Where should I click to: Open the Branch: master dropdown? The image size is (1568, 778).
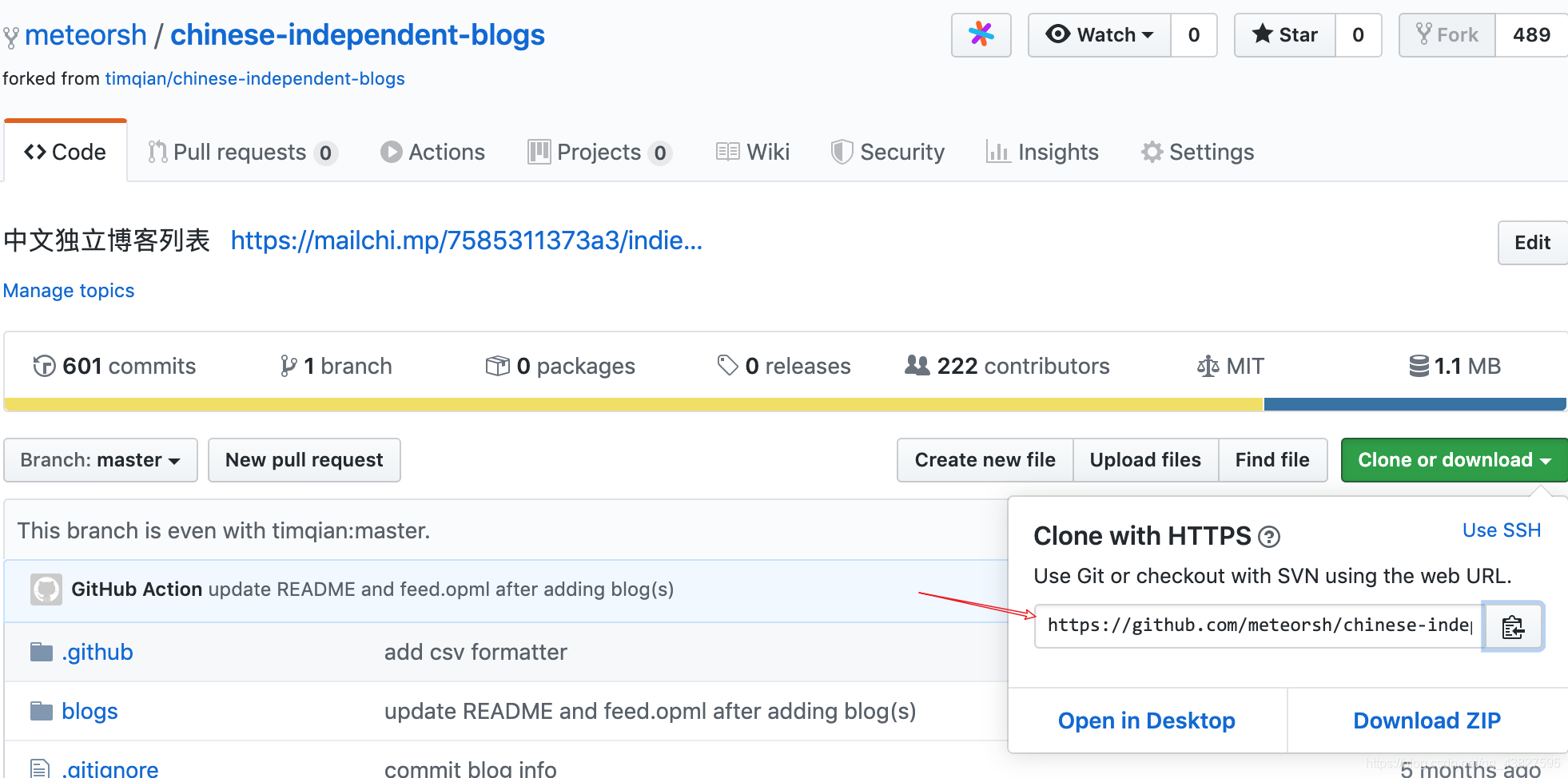click(101, 460)
